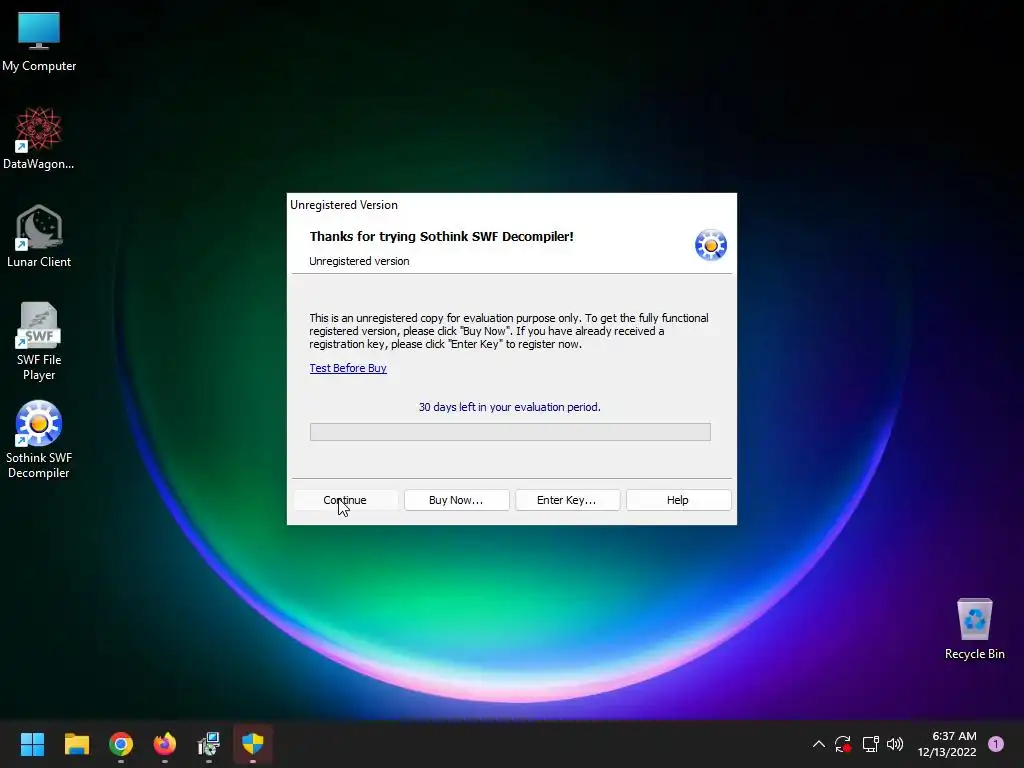Select the SWF File Player shortcut
This screenshot has width=1024, height=768.
point(39,341)
